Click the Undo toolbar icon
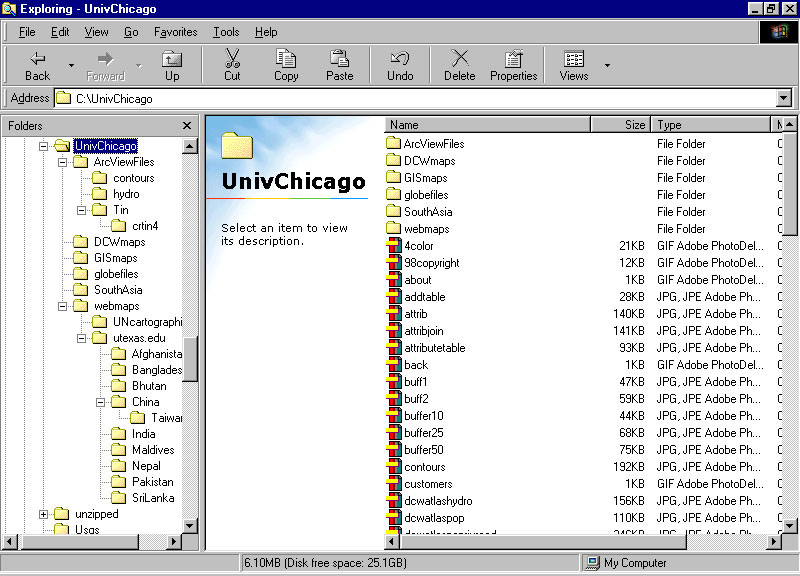 [400, 59]
